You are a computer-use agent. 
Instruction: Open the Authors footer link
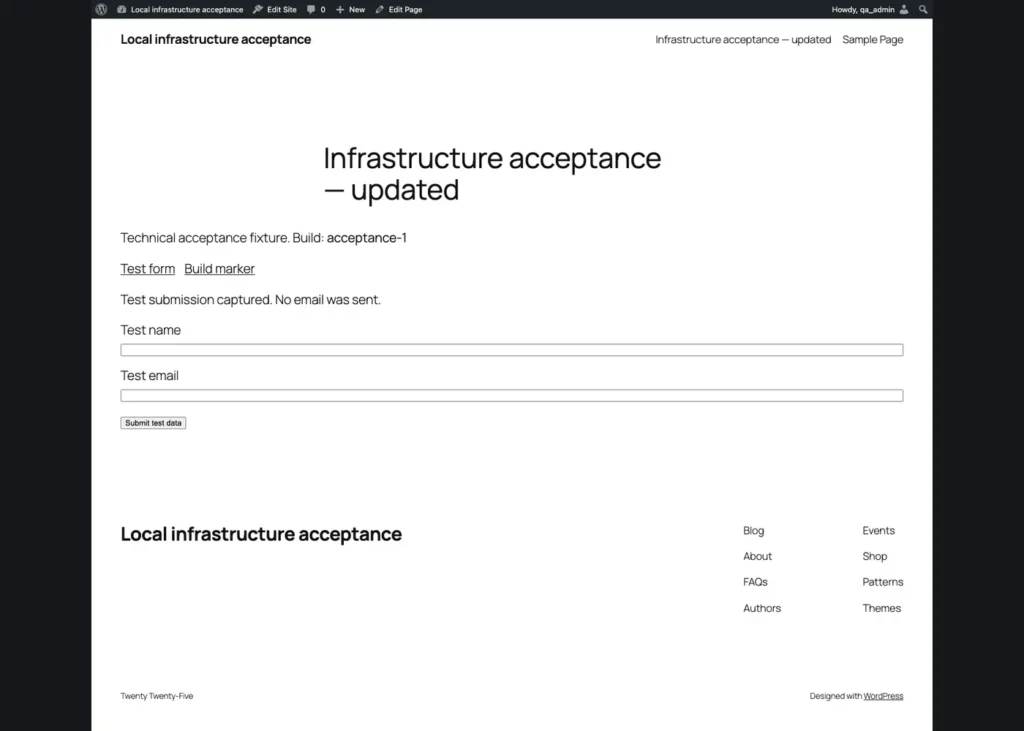tap(762, 608)
